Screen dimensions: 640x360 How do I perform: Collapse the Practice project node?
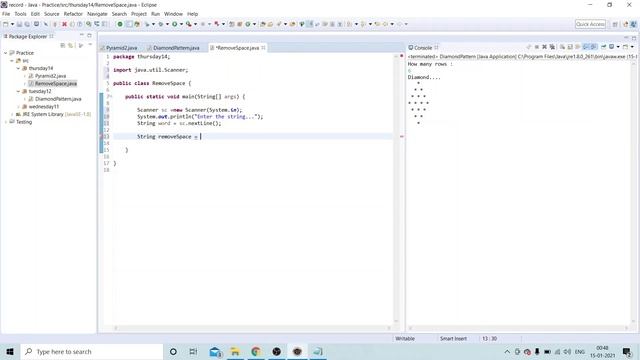[x=6, y=53]
